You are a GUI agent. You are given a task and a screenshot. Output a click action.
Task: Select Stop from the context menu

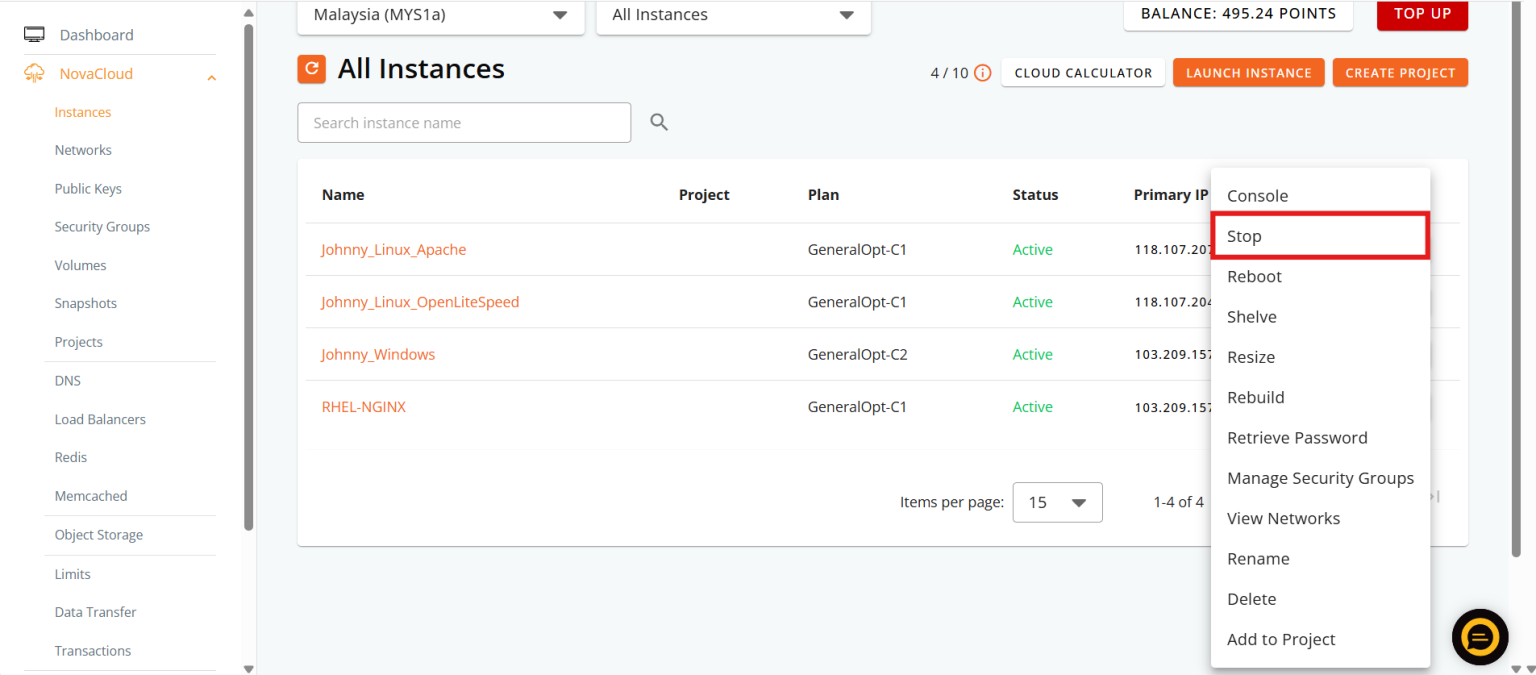[x=1319, y=236]
